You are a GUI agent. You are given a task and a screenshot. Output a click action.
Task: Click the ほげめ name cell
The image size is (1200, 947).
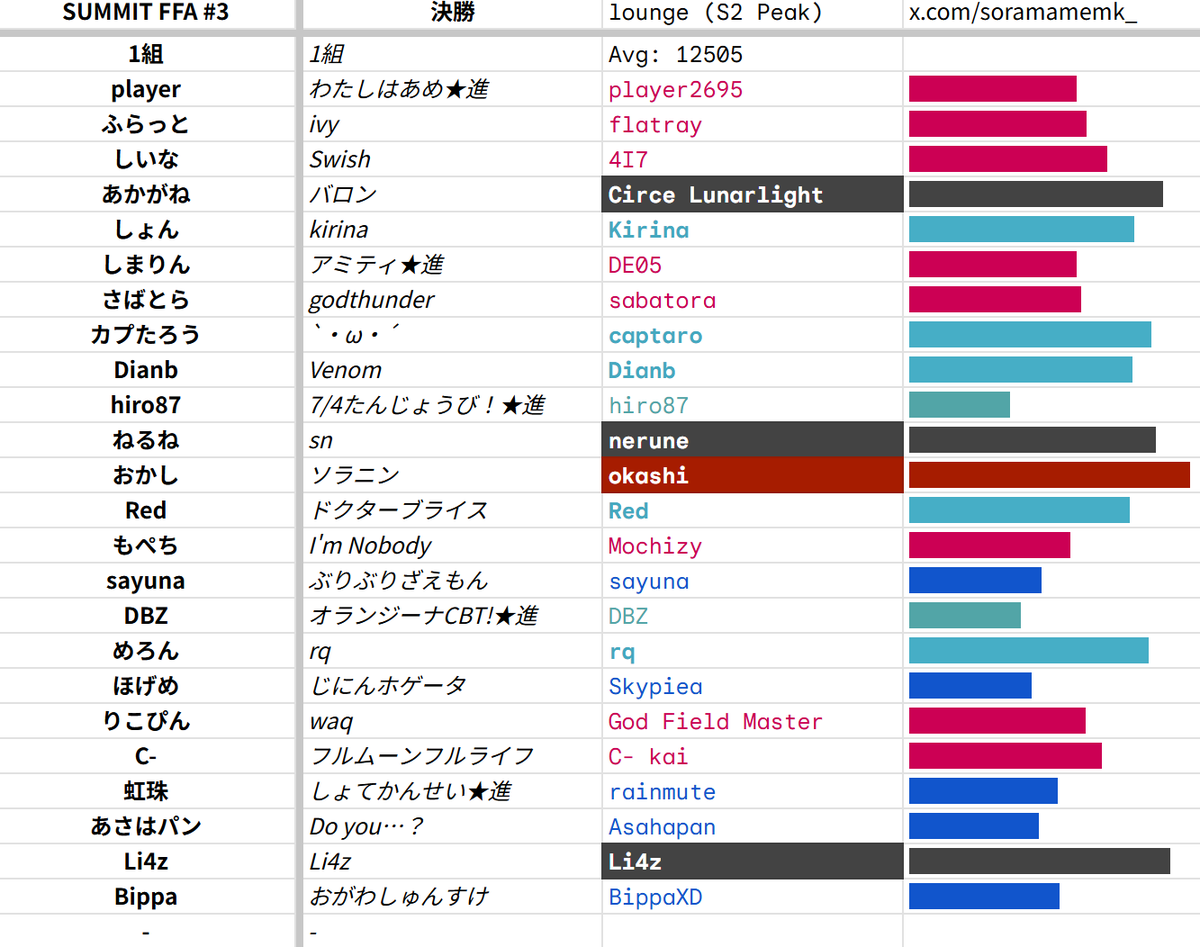pos(146,686)
